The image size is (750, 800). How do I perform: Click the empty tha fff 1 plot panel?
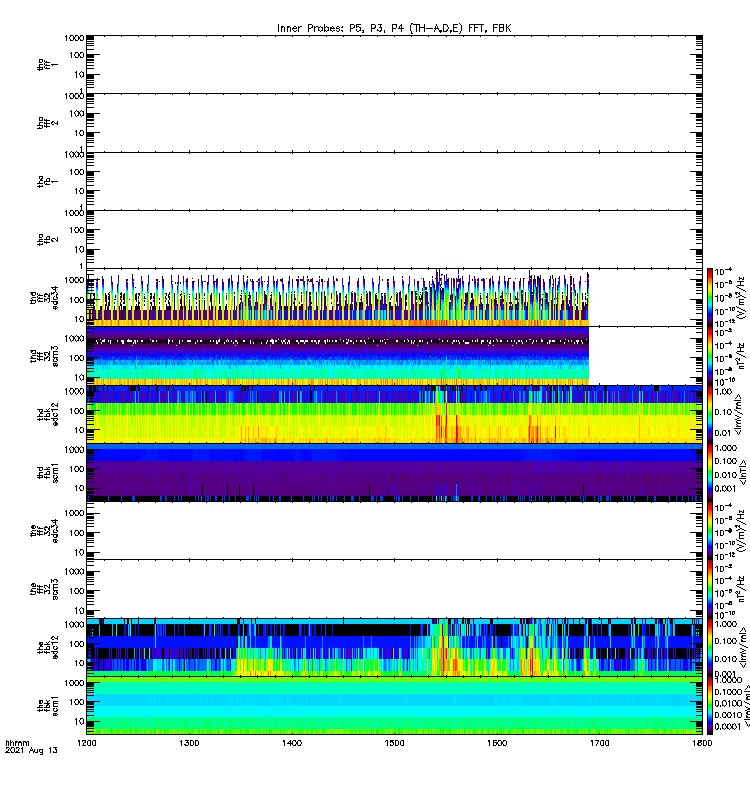click(394, 64)
